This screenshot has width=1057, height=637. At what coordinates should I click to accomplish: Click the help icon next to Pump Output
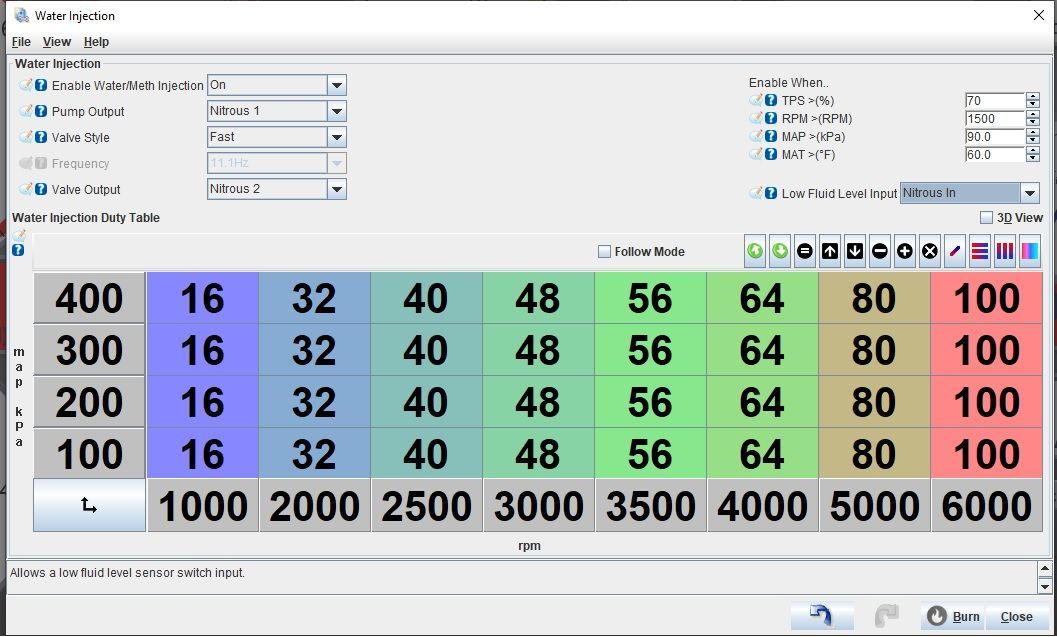click(41, 111)
